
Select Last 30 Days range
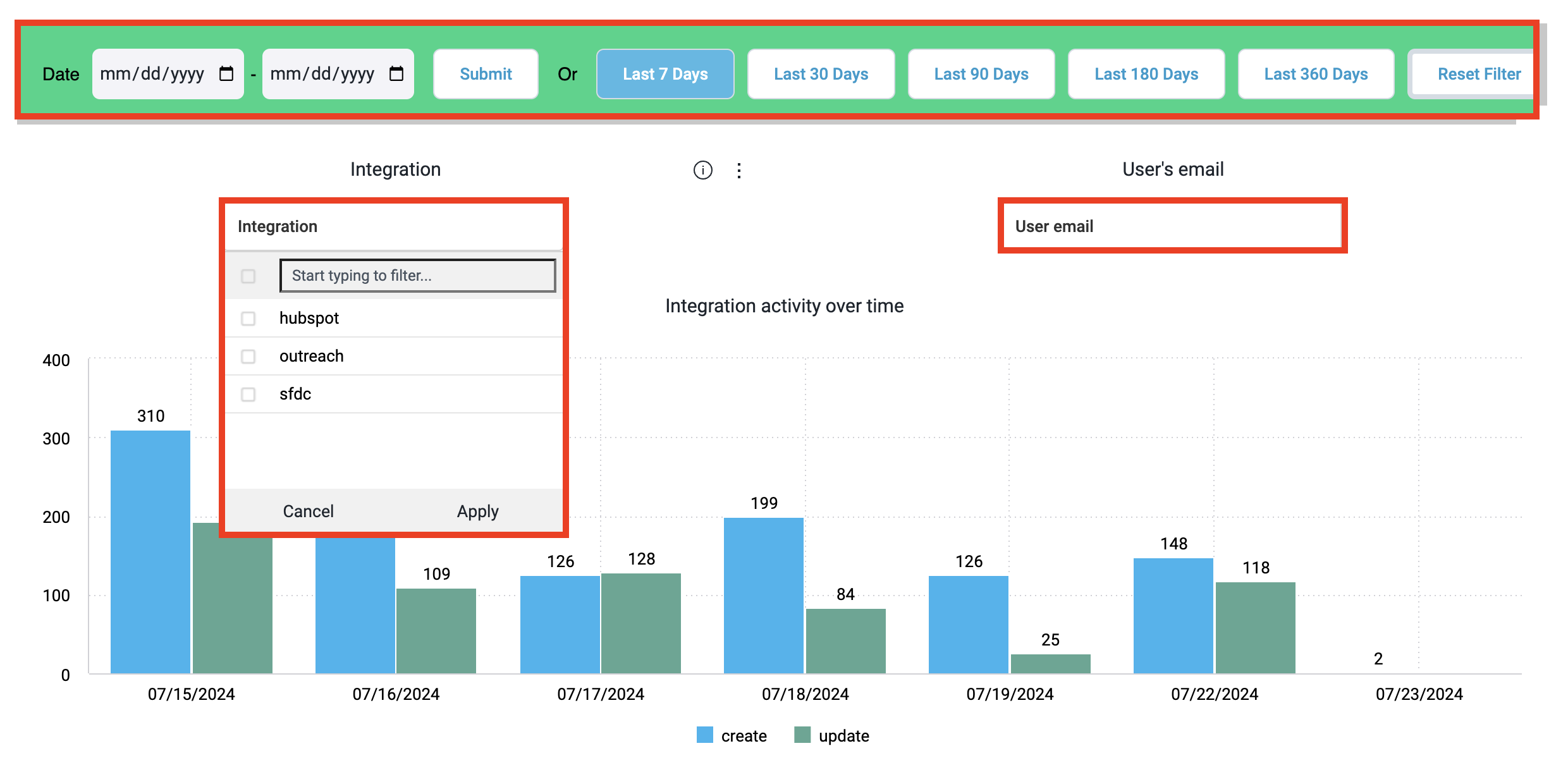pyautogui.click(x=821, y=74)
